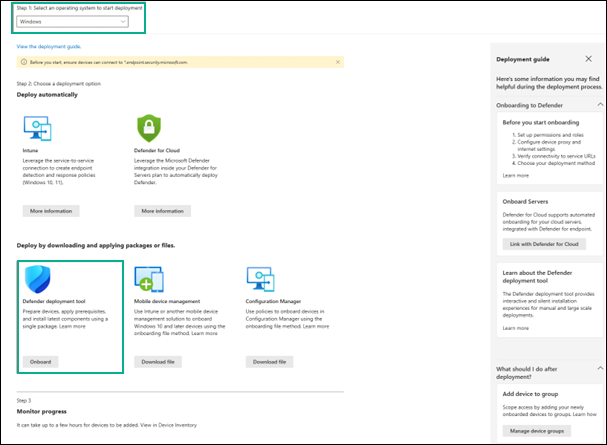Click the Intune deployment icon
607x445 pixels.
click(x=37, y=128)
